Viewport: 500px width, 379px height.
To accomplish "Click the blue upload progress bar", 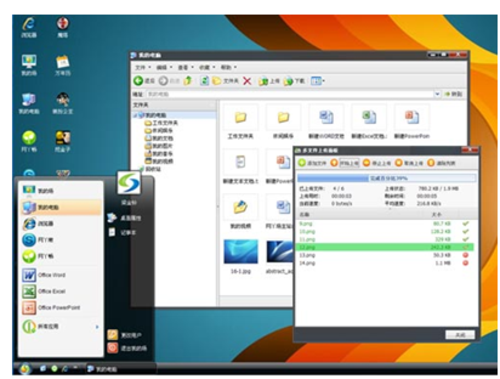I will [387, 178].
